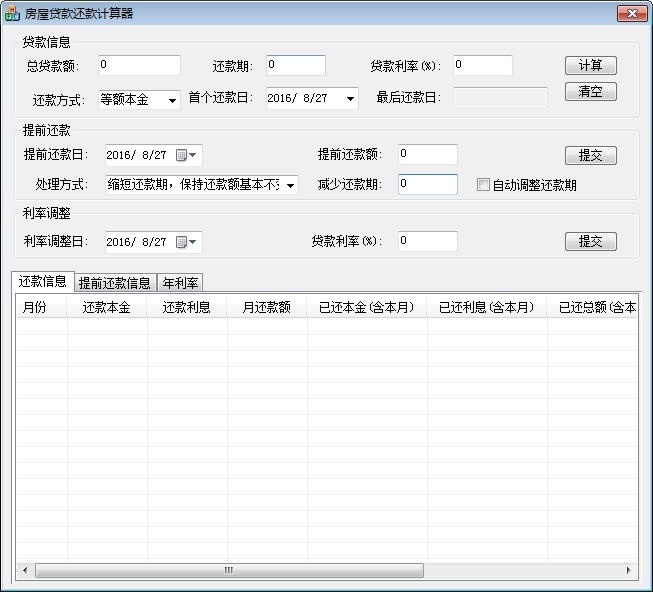Image resolution: width=653 pixels, height=592 pixels.
Task: Click the horizontal scrollbar thumb
Action: pyautogui.click(x=229, y=570)
